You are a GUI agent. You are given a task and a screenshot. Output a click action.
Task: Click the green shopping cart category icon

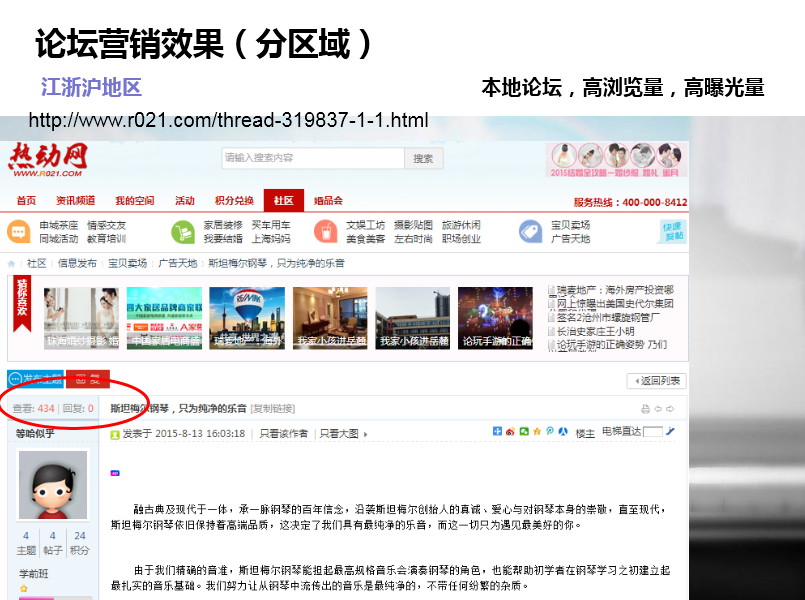coord(183,232)
